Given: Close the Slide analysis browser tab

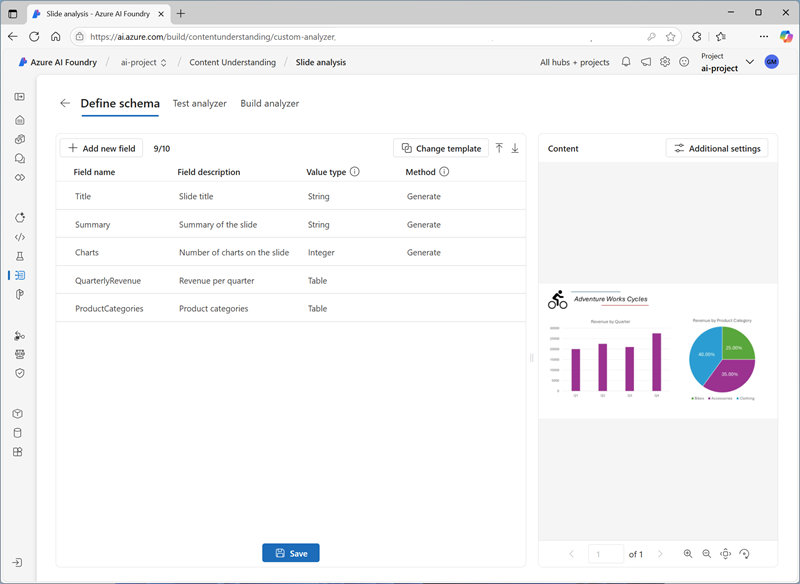Looking at the screenshot, I should click(x=161, y=14).
